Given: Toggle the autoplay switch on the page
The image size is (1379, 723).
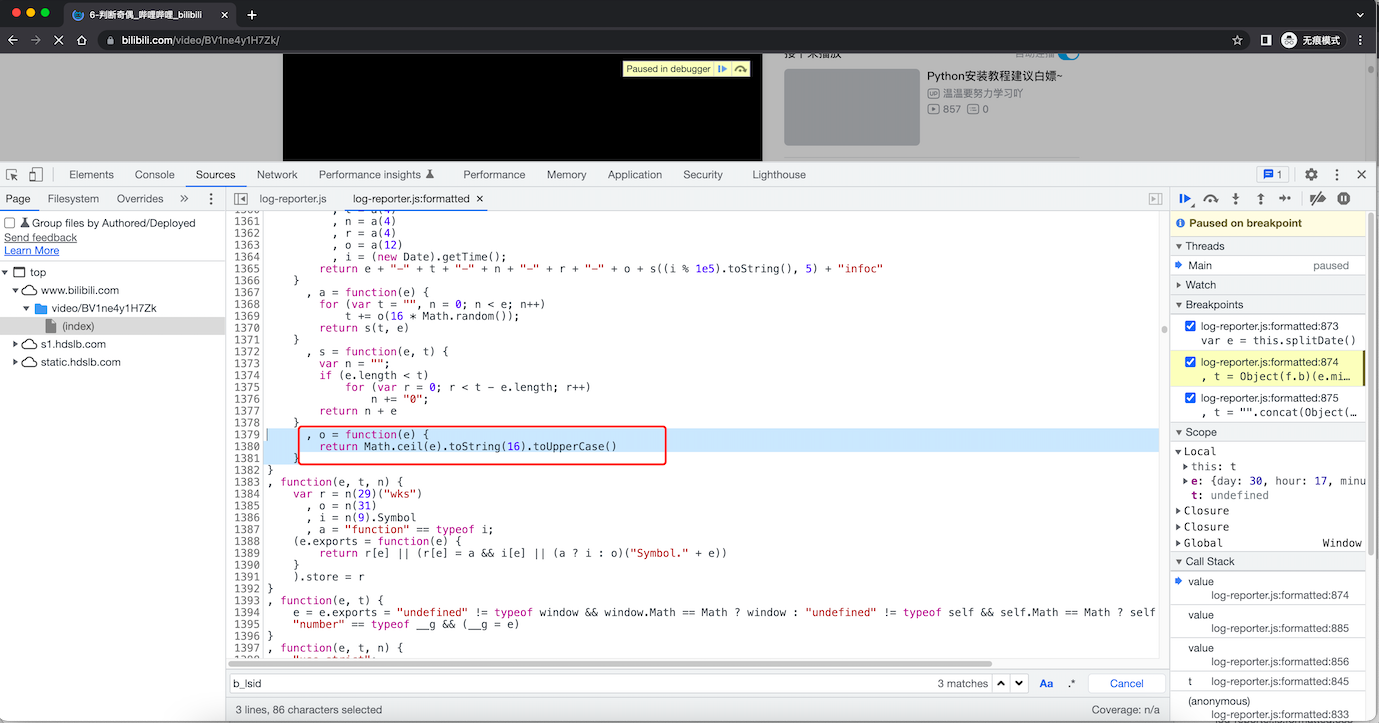Looking at the screenshot, I should pyautogui.click(x=1068, y=53).
